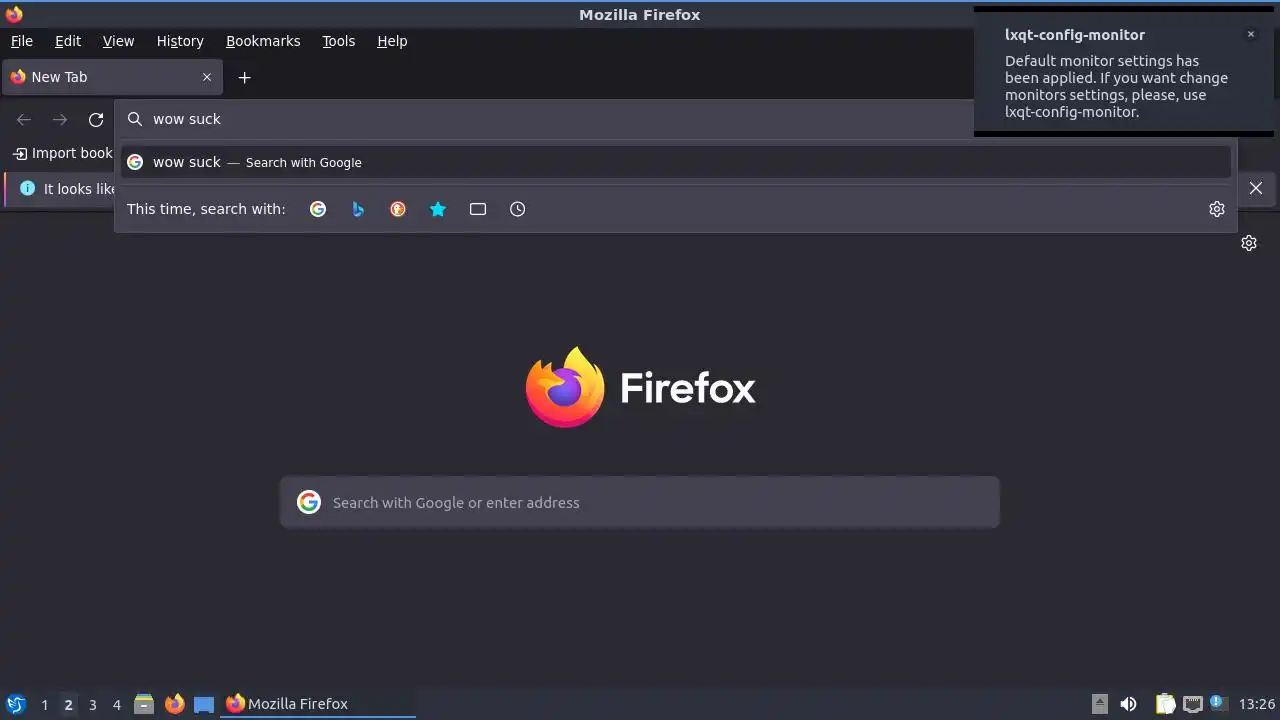Open the Bookmarks menu

click(x=263, y=41)
